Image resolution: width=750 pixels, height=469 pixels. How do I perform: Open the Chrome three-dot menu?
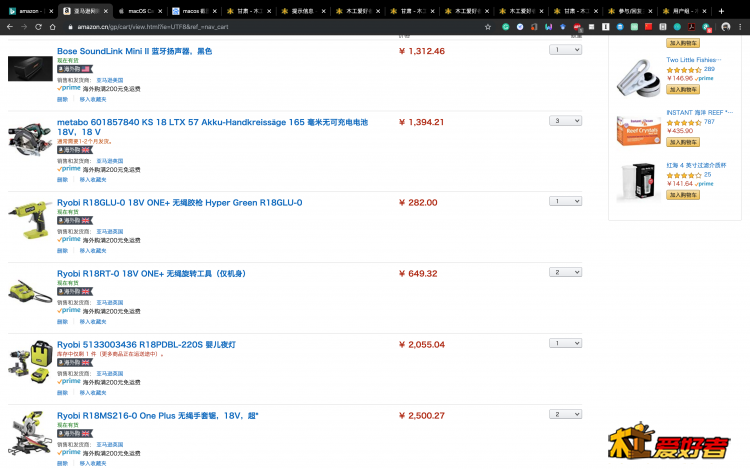tap(740, 27)
